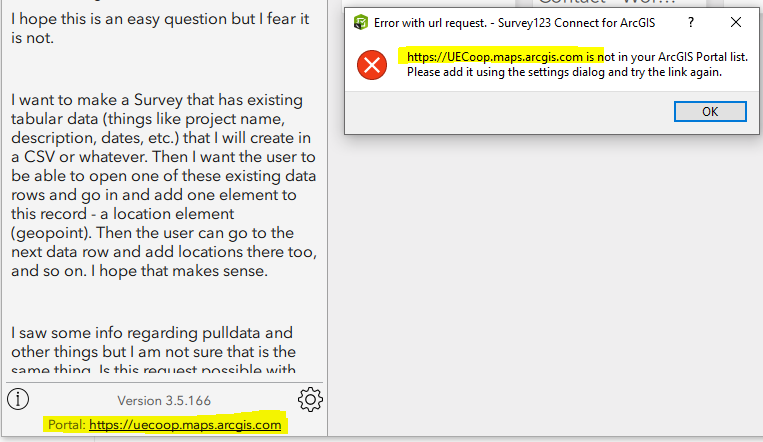Click the 'I want to make a Survey' paragraph
763x442 pixels.
click(164, 185)
